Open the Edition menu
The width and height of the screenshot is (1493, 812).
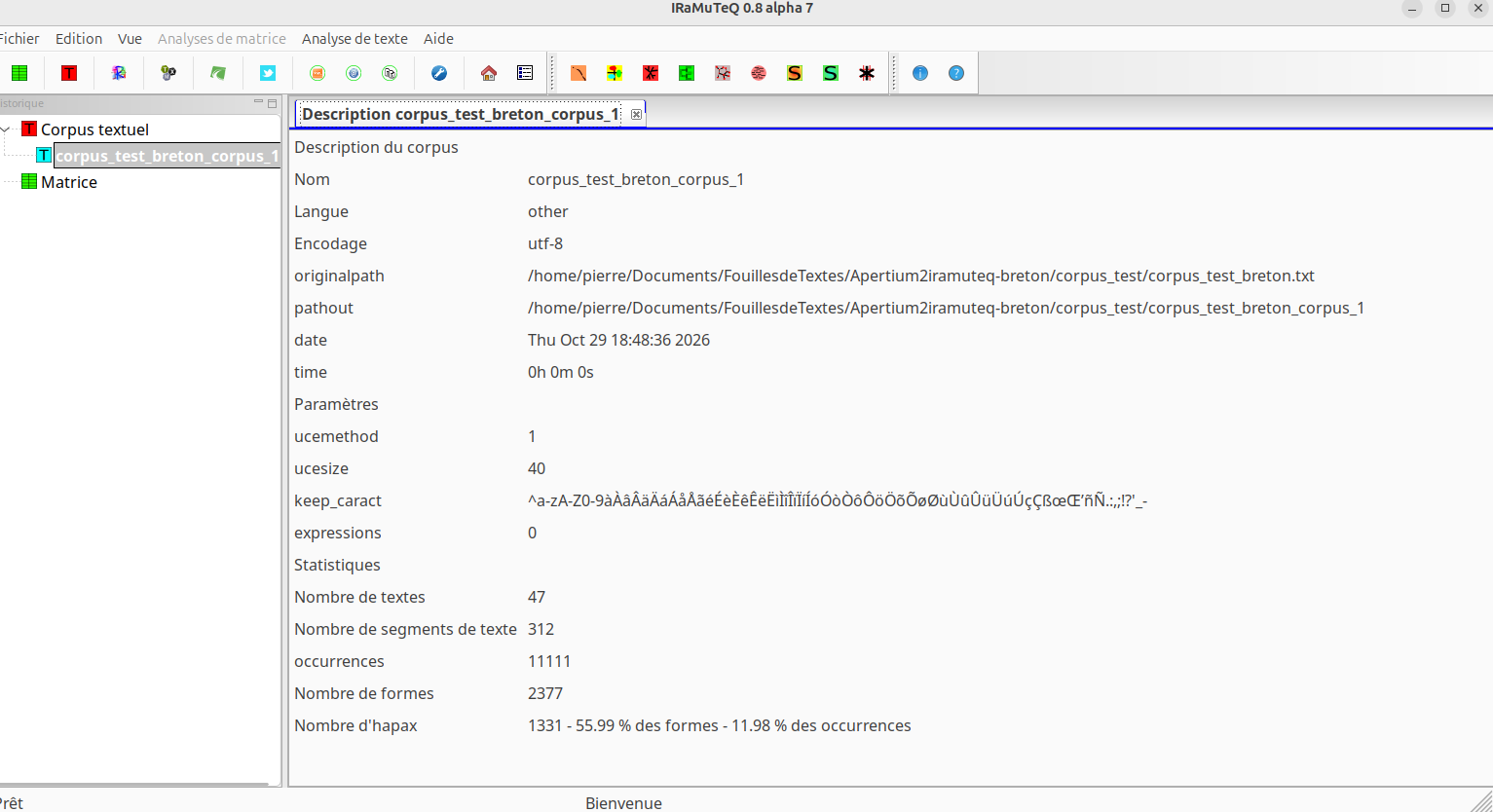[x=79, y=39]
